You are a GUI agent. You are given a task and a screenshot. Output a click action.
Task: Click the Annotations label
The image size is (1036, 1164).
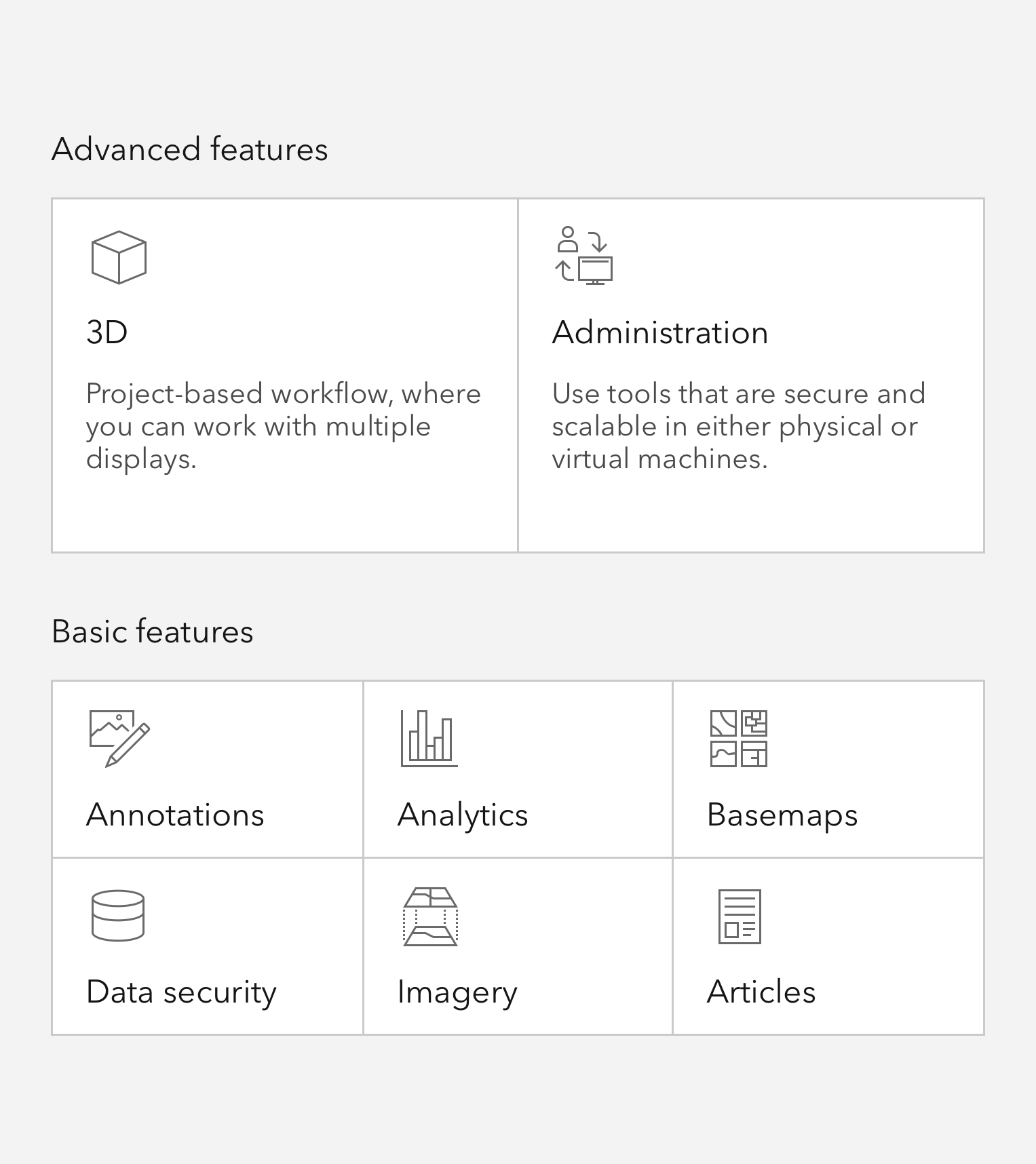click(175, 815)
